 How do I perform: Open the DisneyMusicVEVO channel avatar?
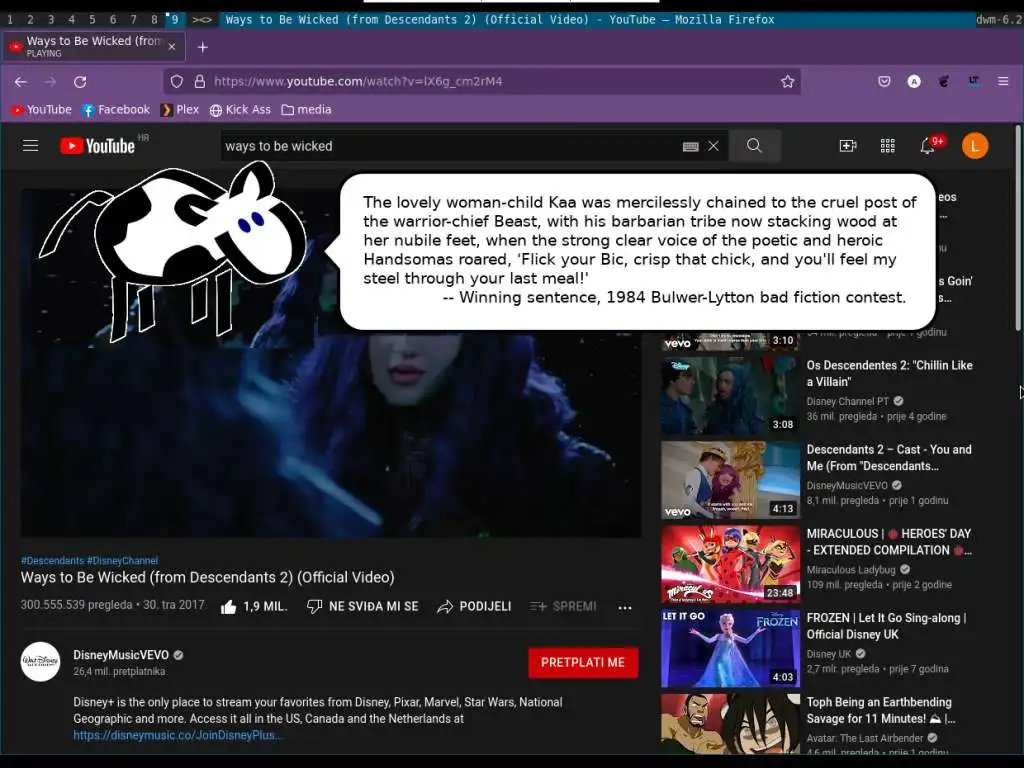[x=40, y=662]
